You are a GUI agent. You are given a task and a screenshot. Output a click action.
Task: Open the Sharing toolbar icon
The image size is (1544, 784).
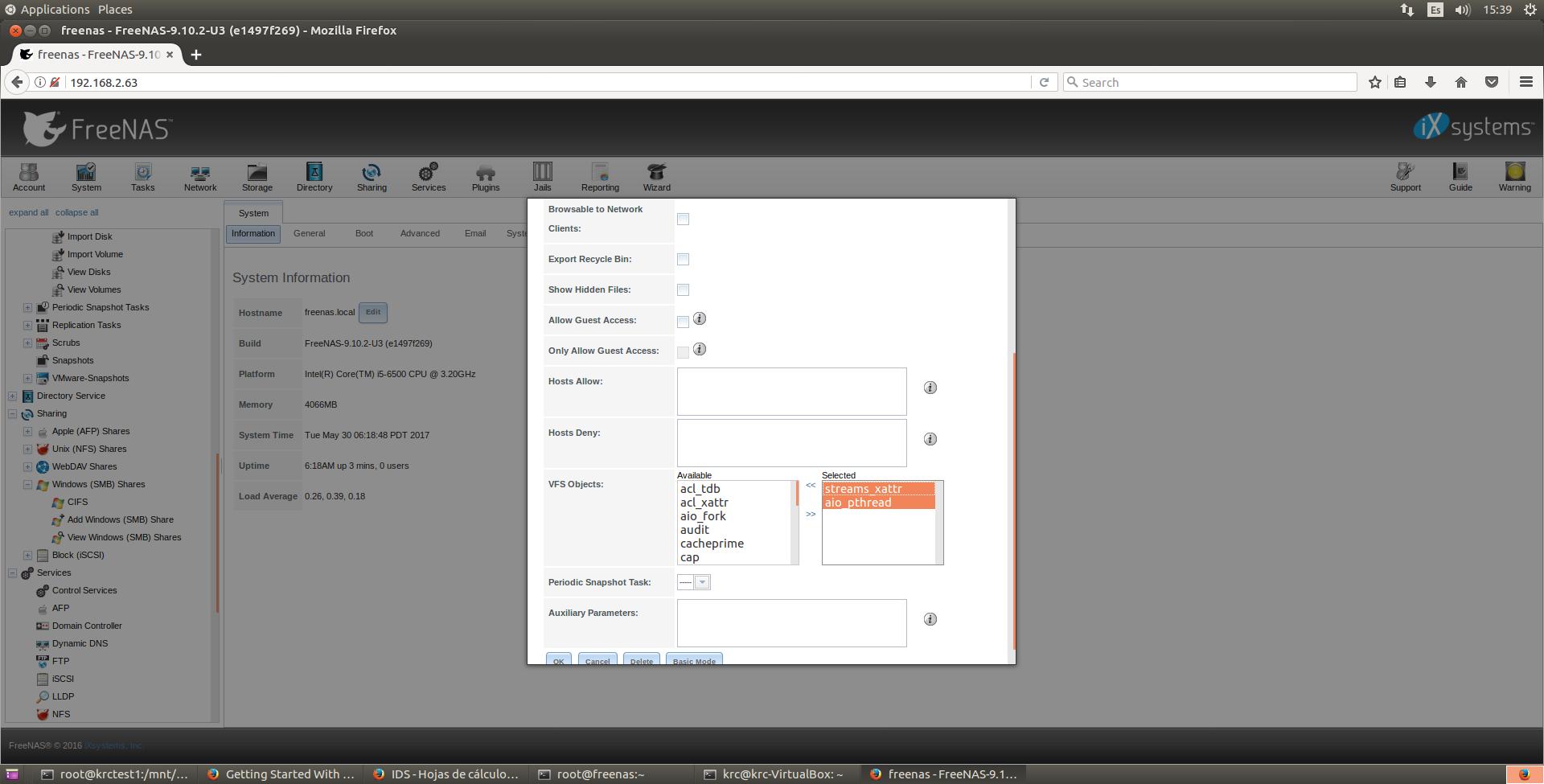(372, 177)
